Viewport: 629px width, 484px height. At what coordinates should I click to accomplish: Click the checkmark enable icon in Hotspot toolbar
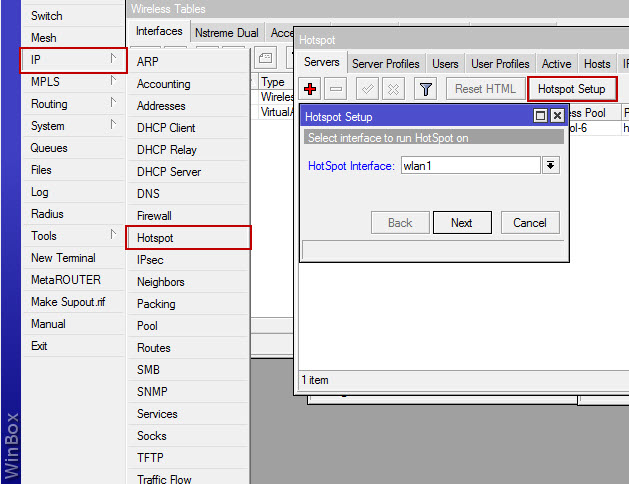(367, 89)
